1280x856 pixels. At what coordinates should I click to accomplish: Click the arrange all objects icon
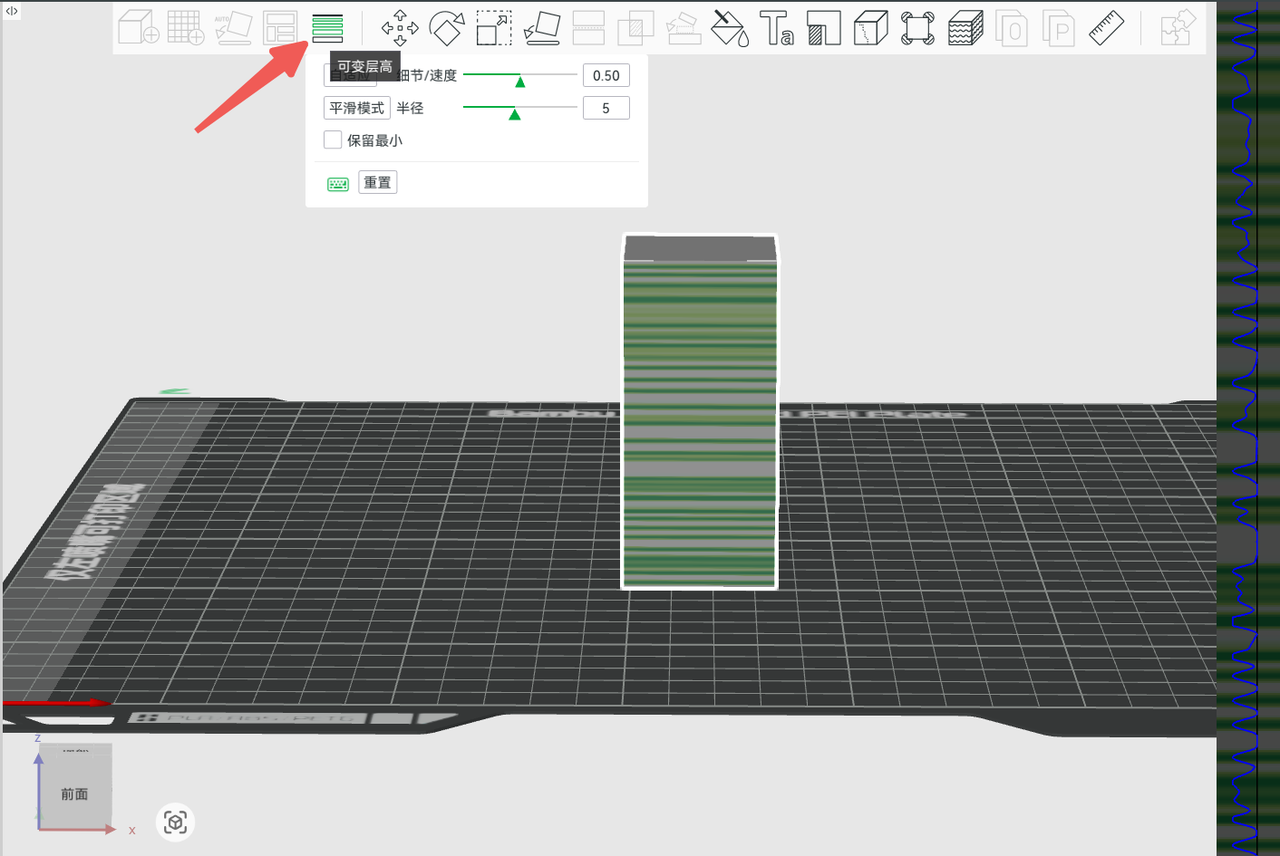pos(280,27)
